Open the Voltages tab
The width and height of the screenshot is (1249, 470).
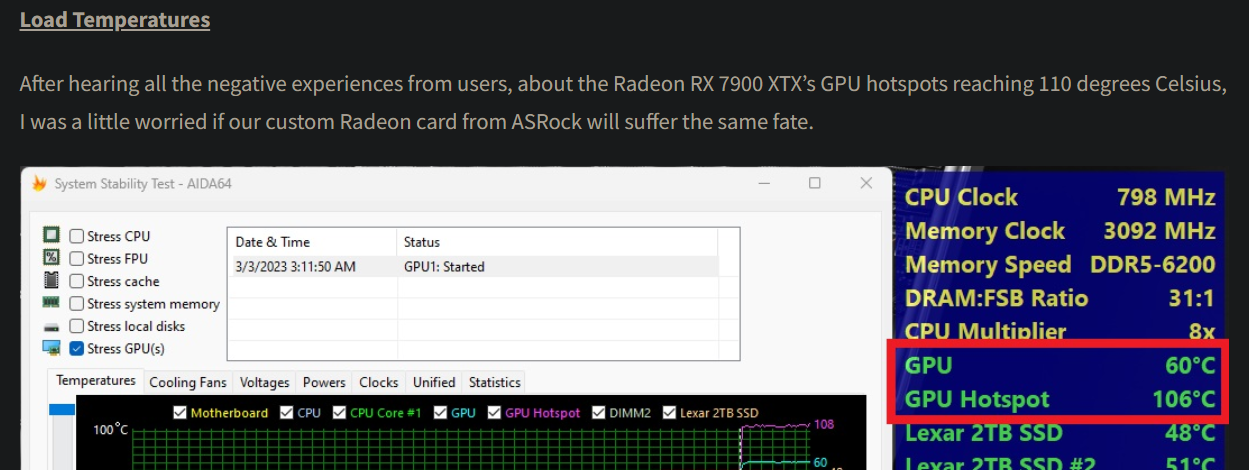coord(265,382)
